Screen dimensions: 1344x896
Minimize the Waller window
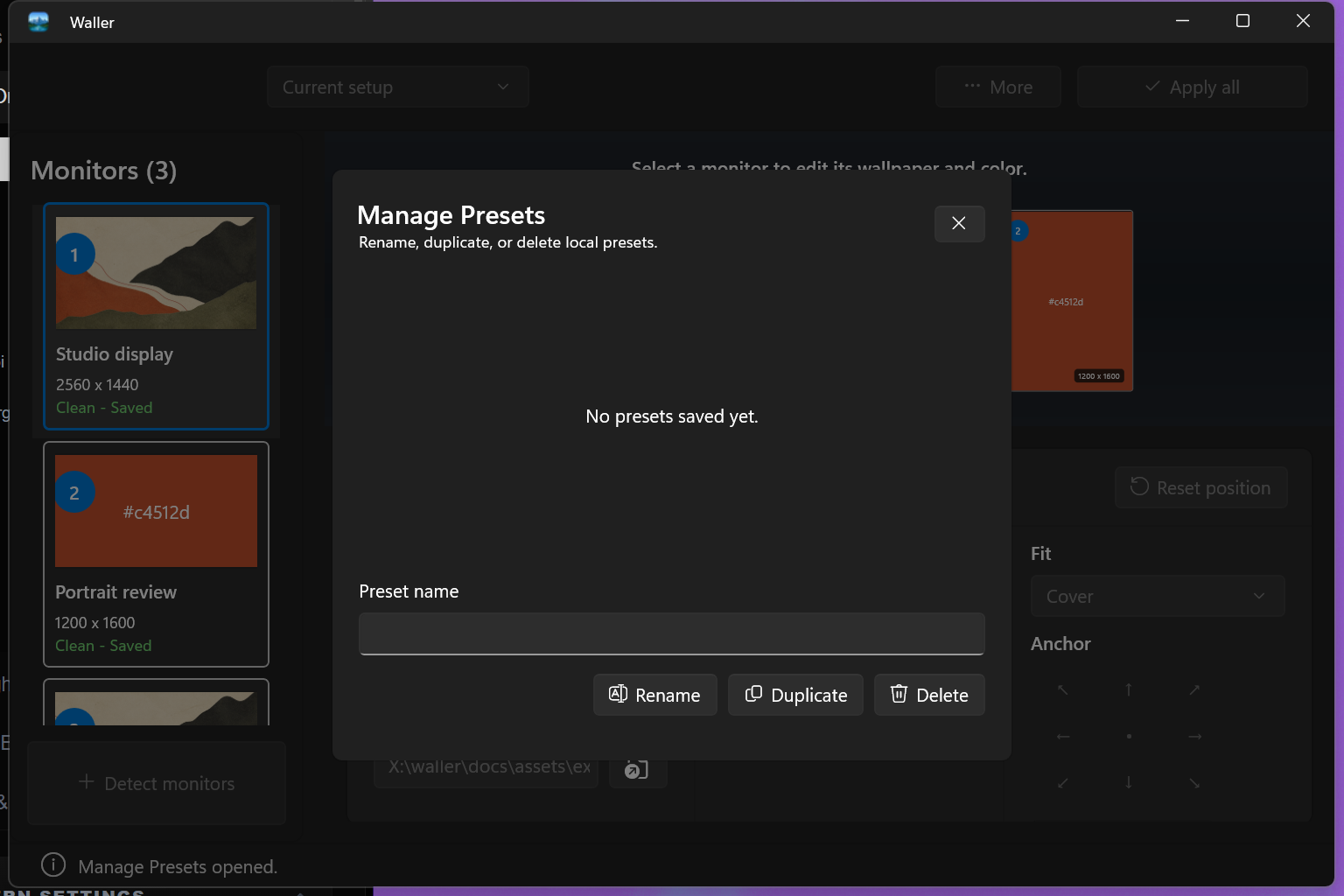1182,21
